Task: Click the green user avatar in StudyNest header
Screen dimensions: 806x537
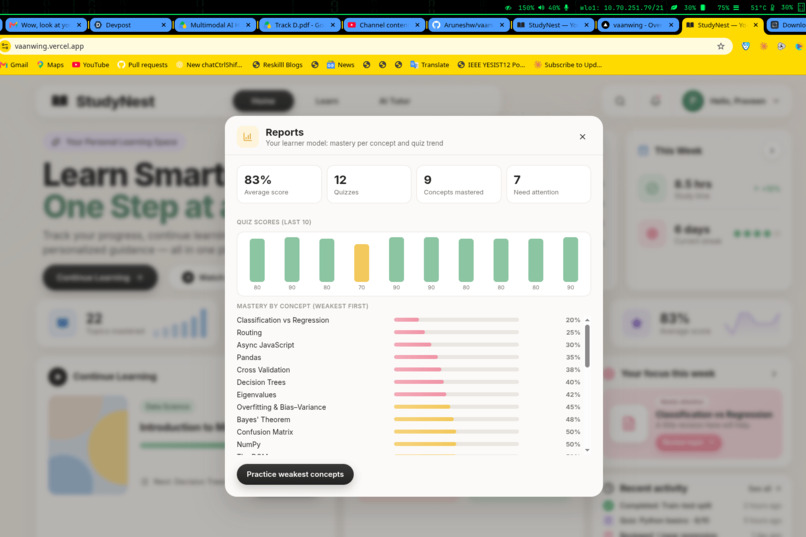Action: point(692,101)
